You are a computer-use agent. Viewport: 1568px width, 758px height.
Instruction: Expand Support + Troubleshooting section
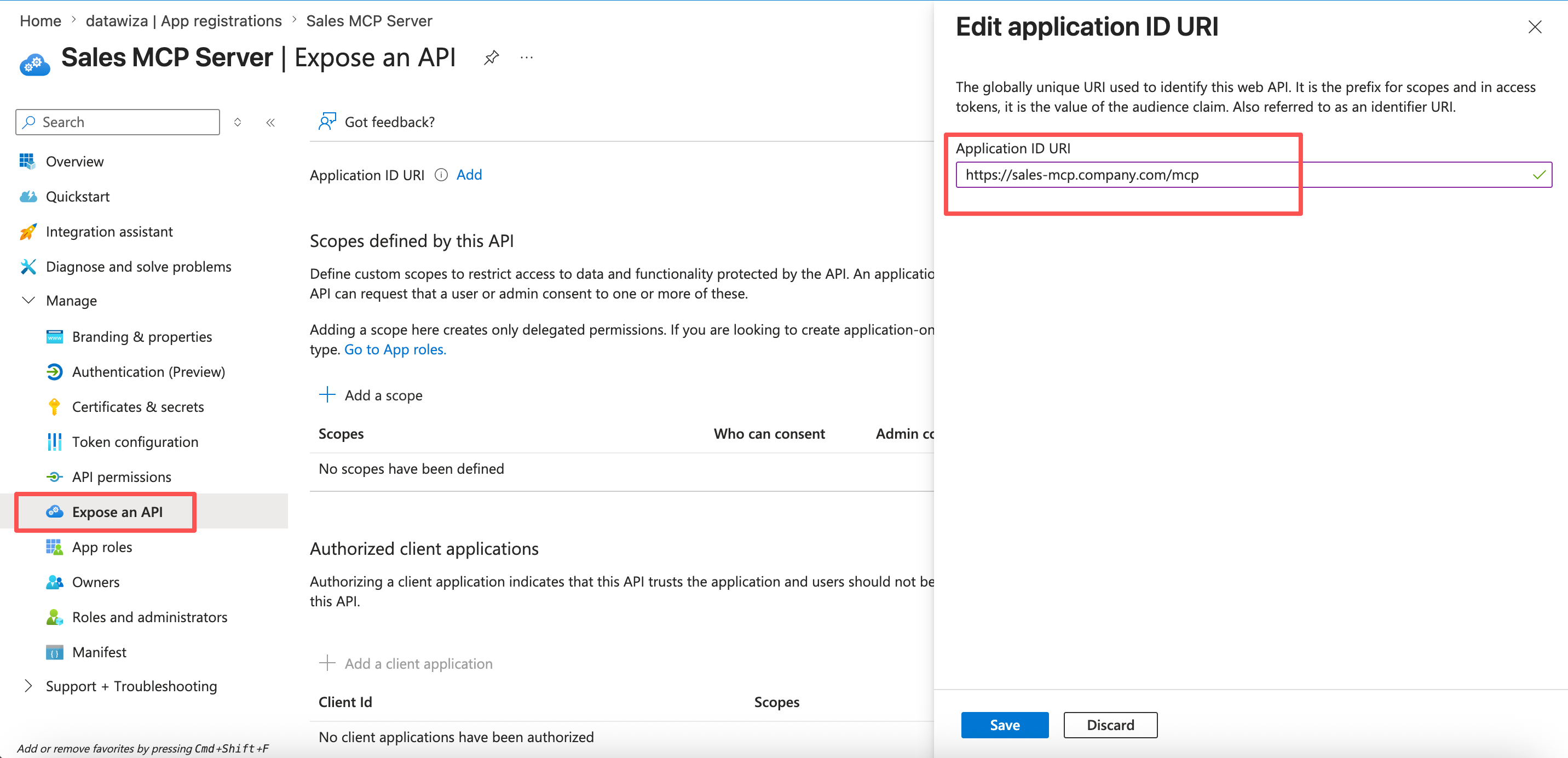coord(28,686)
